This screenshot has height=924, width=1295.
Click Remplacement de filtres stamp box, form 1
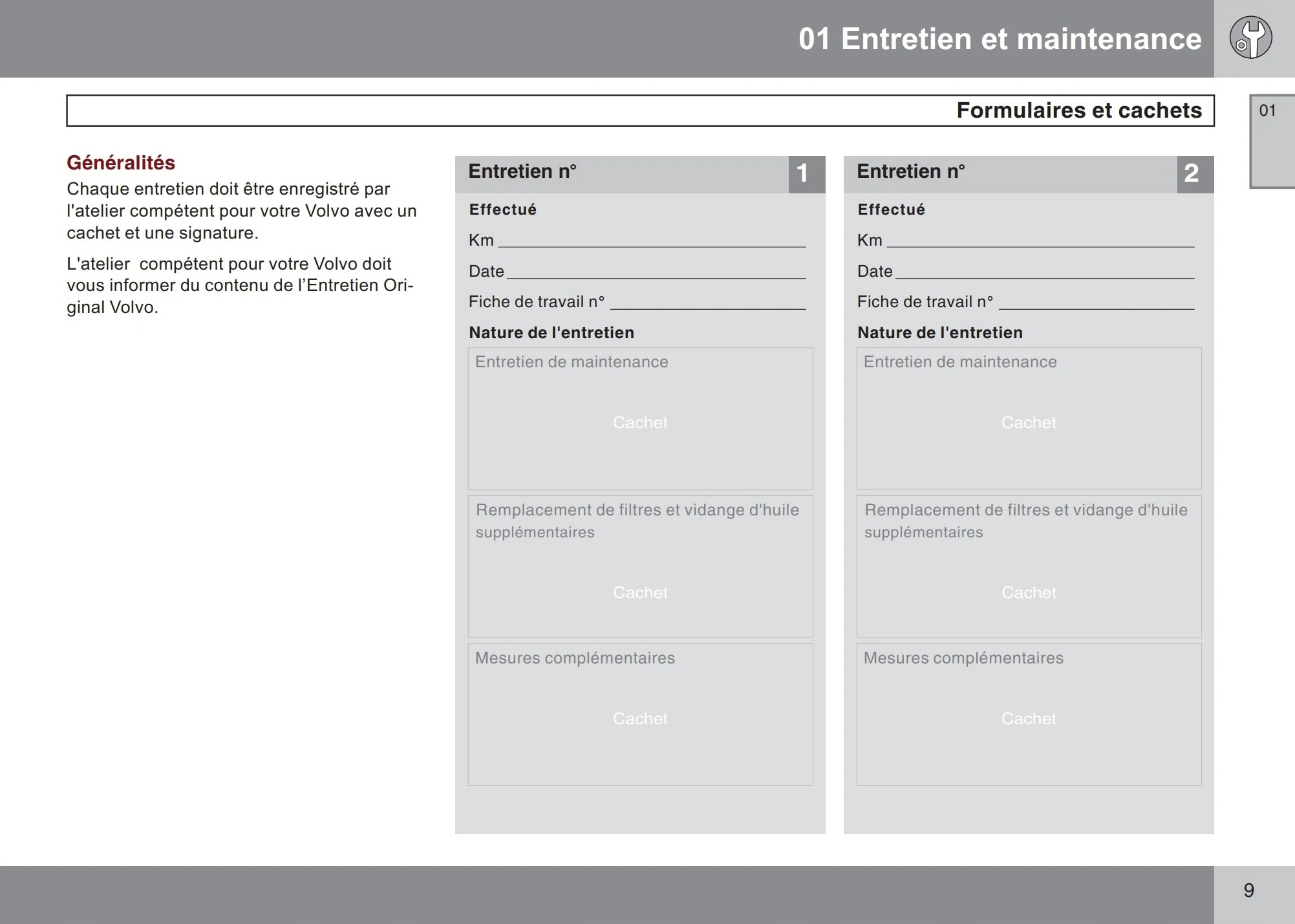point(640,566)
